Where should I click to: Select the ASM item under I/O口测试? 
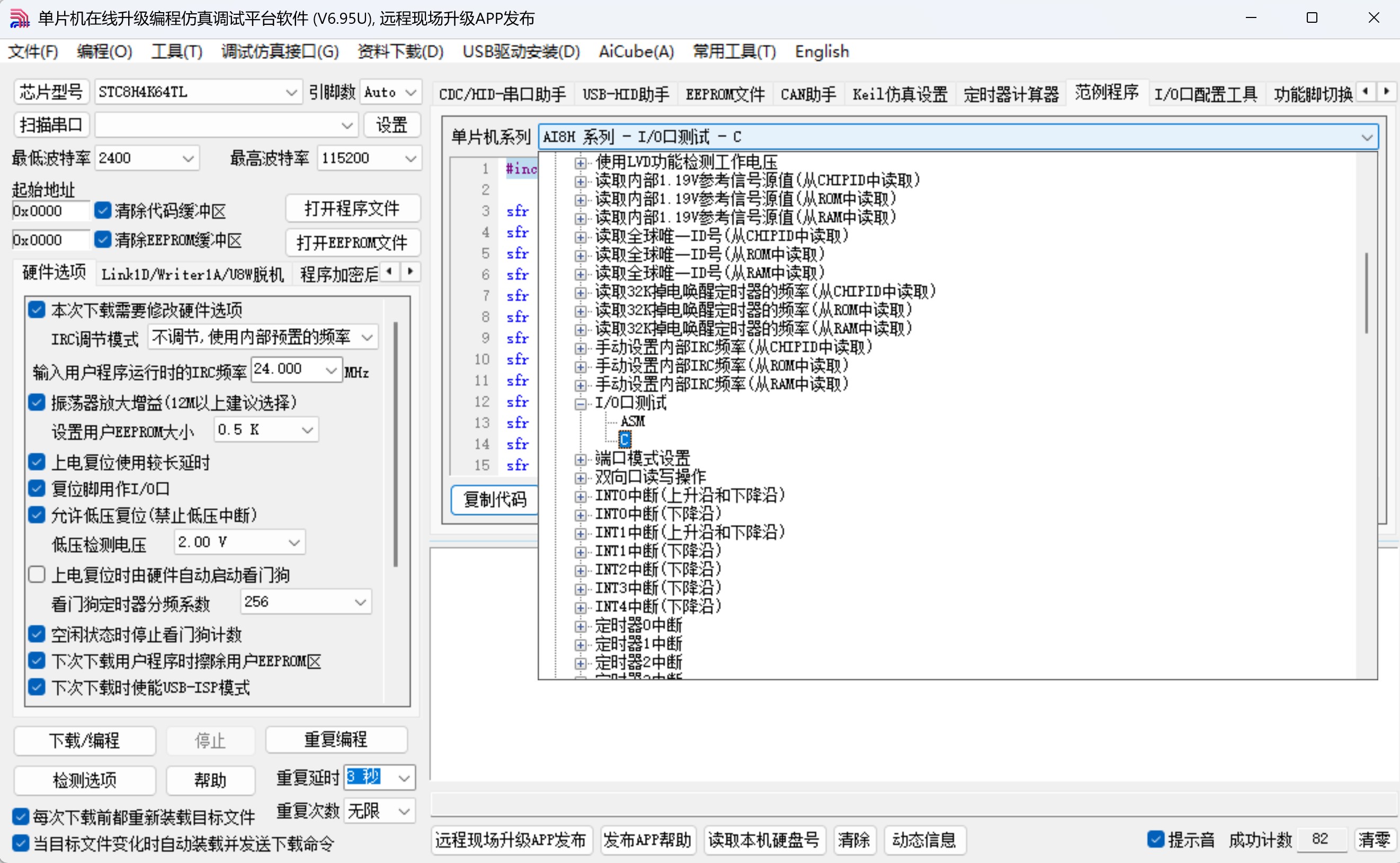(632, 421)
